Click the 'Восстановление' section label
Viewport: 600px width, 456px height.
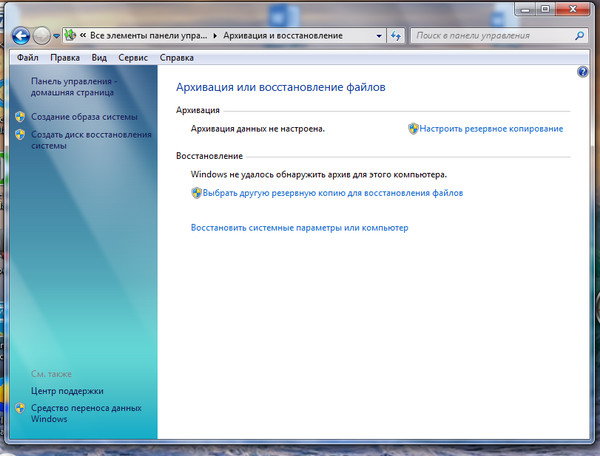coord(209,156)
